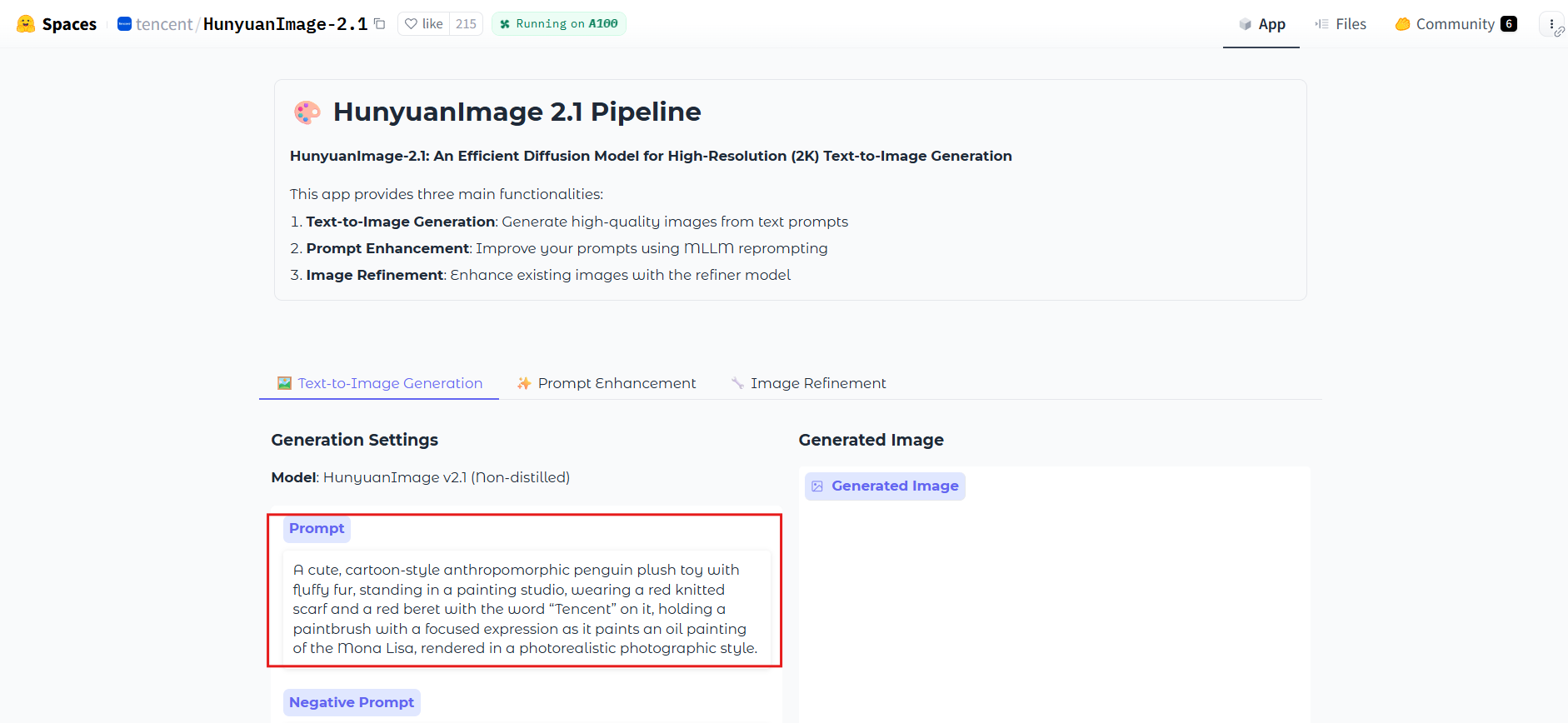Click the link icon near top-right corner
The image size is (1568, 723).
click(x=1560, y=32)
